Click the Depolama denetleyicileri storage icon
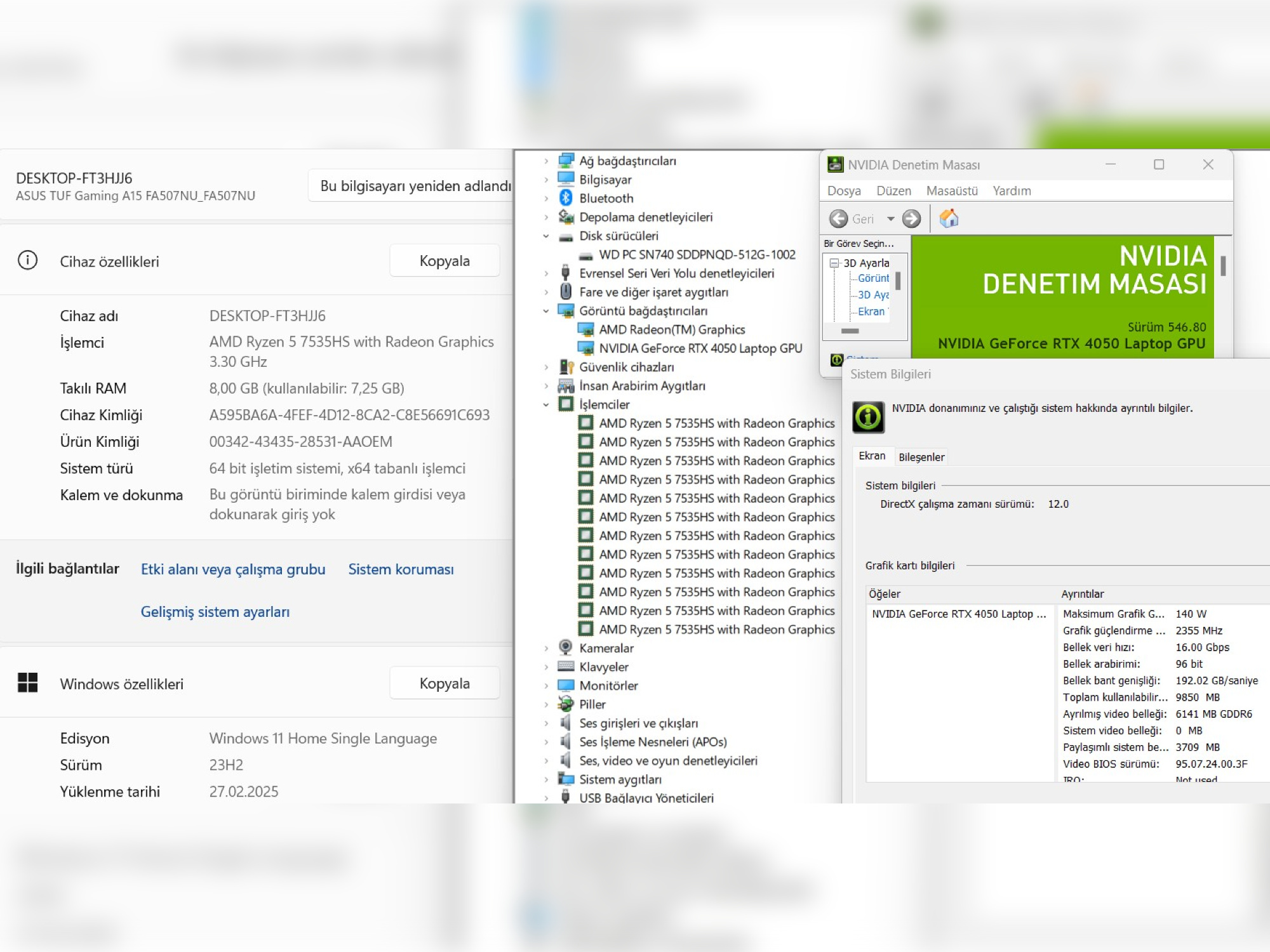The width and height of the screenshot is (1270, 952). tap(566, 217)
